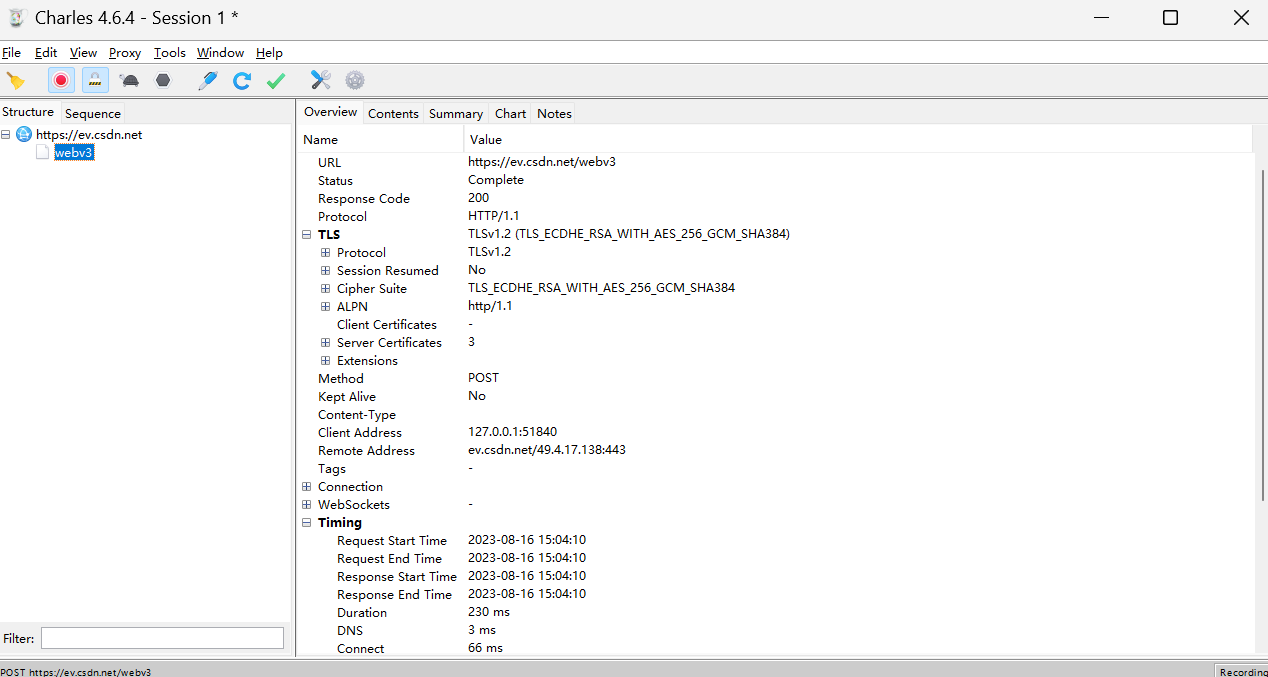This screenshot has height=677, width=1268.
Task: Clear the session with the broom icon
Action: coord(15,81)
